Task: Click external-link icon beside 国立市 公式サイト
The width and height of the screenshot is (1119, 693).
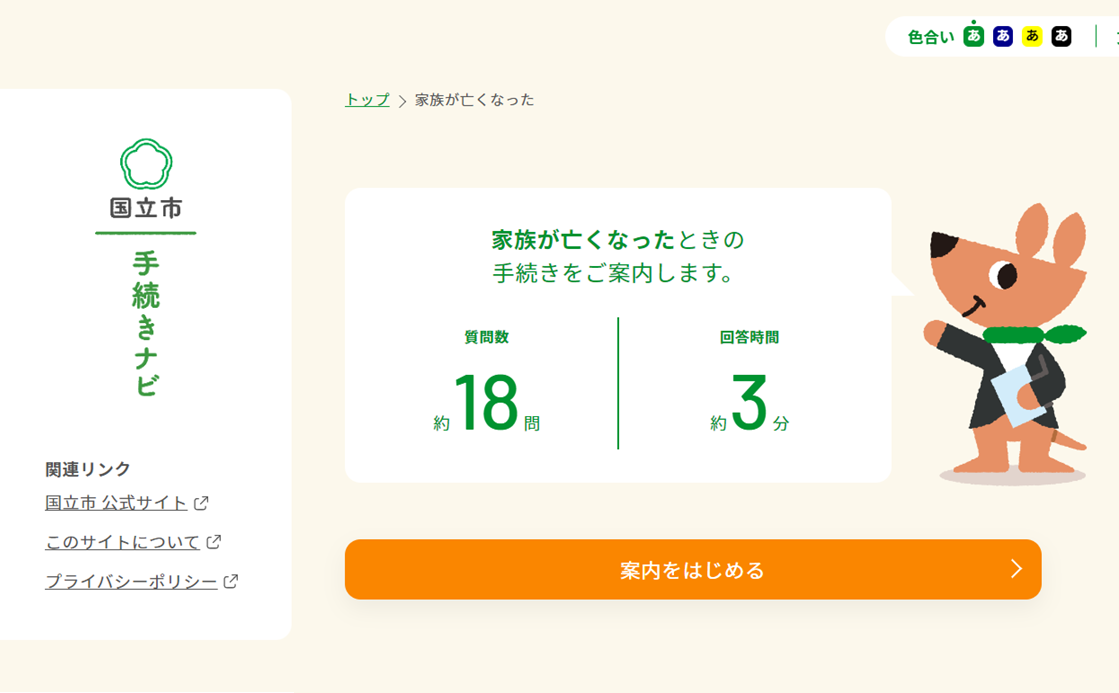Action: click(x=201, y=503)
